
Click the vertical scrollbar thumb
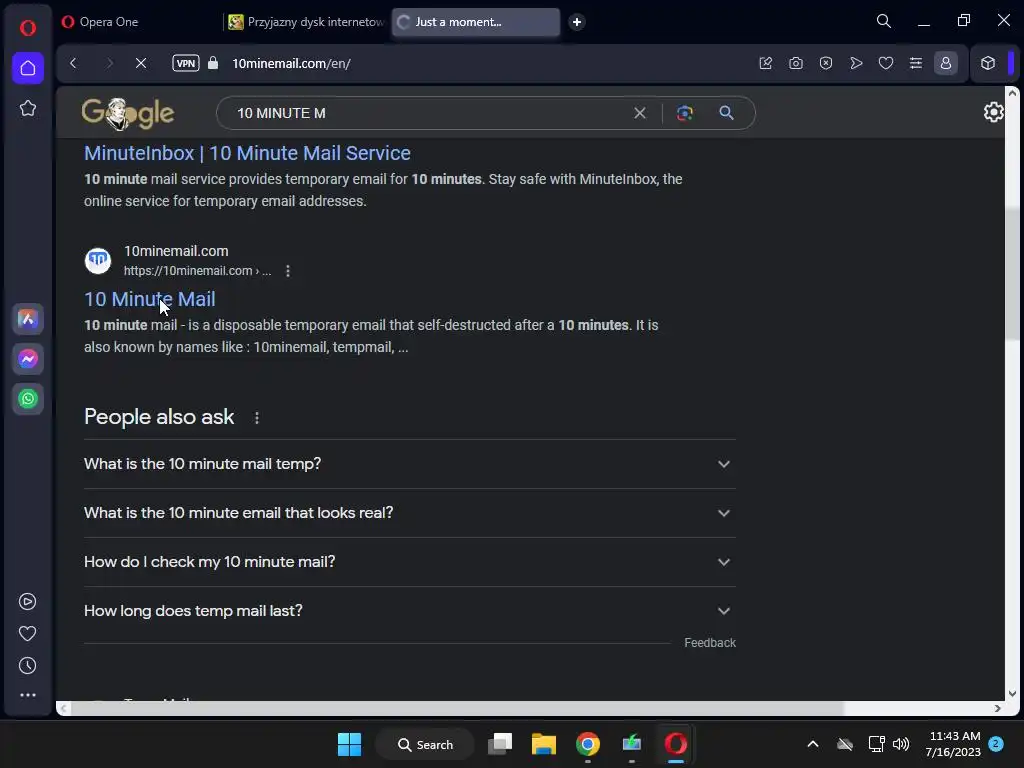(1013, 273)
